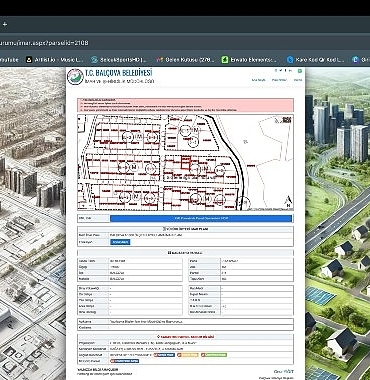370x380 pixels.
Task: Click the T.C. Balçova Belediyesi header title
Action: 118,73
